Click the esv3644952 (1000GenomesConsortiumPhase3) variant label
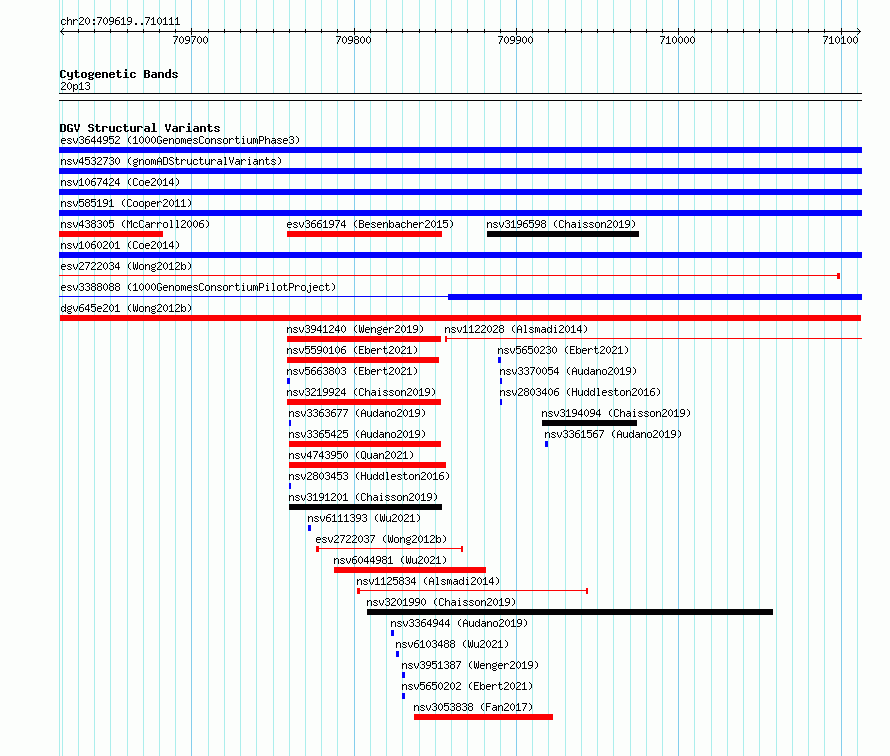This screenshot has width=890, height=756. click(180, 140)
